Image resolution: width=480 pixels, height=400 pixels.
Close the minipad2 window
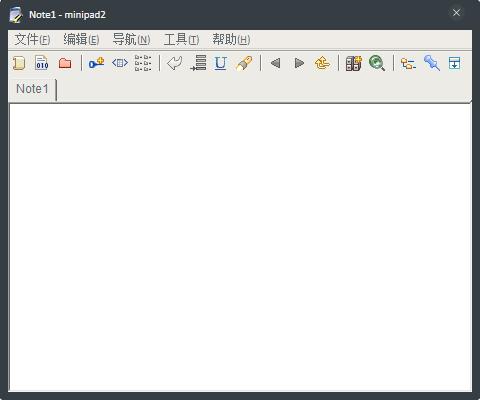point(456,13)
